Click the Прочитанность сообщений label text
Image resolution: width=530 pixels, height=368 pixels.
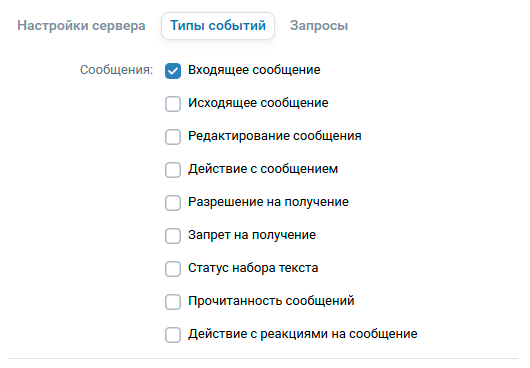271,301
